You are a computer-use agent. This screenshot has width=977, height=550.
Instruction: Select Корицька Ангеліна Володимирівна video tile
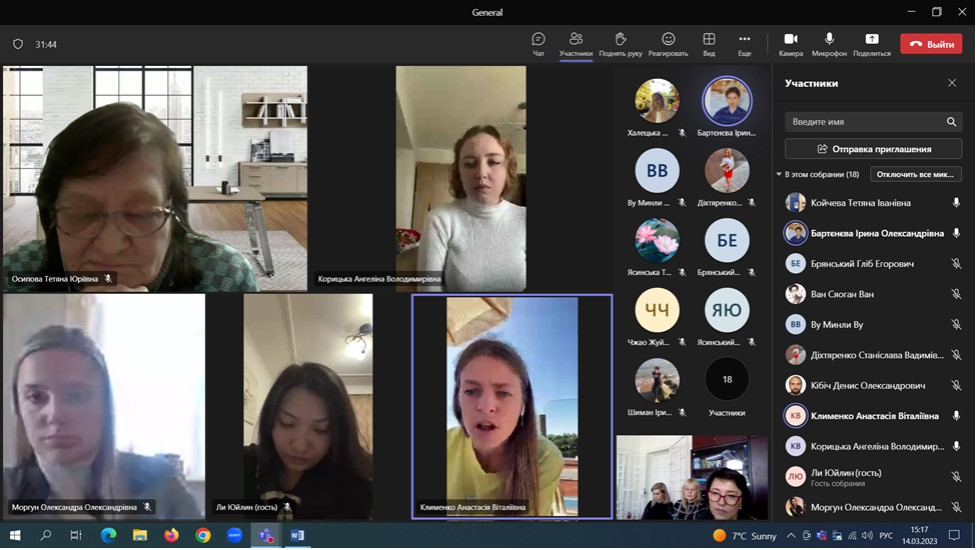tap(461, 179)
